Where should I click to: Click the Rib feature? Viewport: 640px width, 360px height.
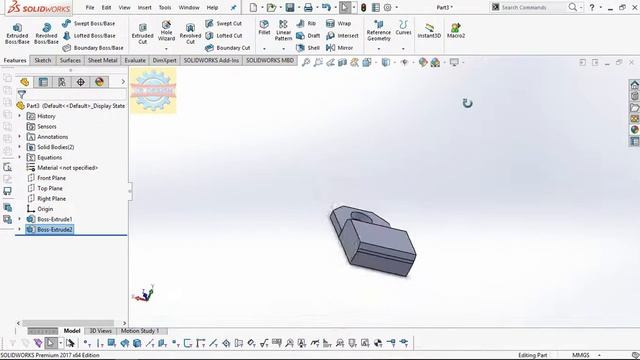(306, 24)
